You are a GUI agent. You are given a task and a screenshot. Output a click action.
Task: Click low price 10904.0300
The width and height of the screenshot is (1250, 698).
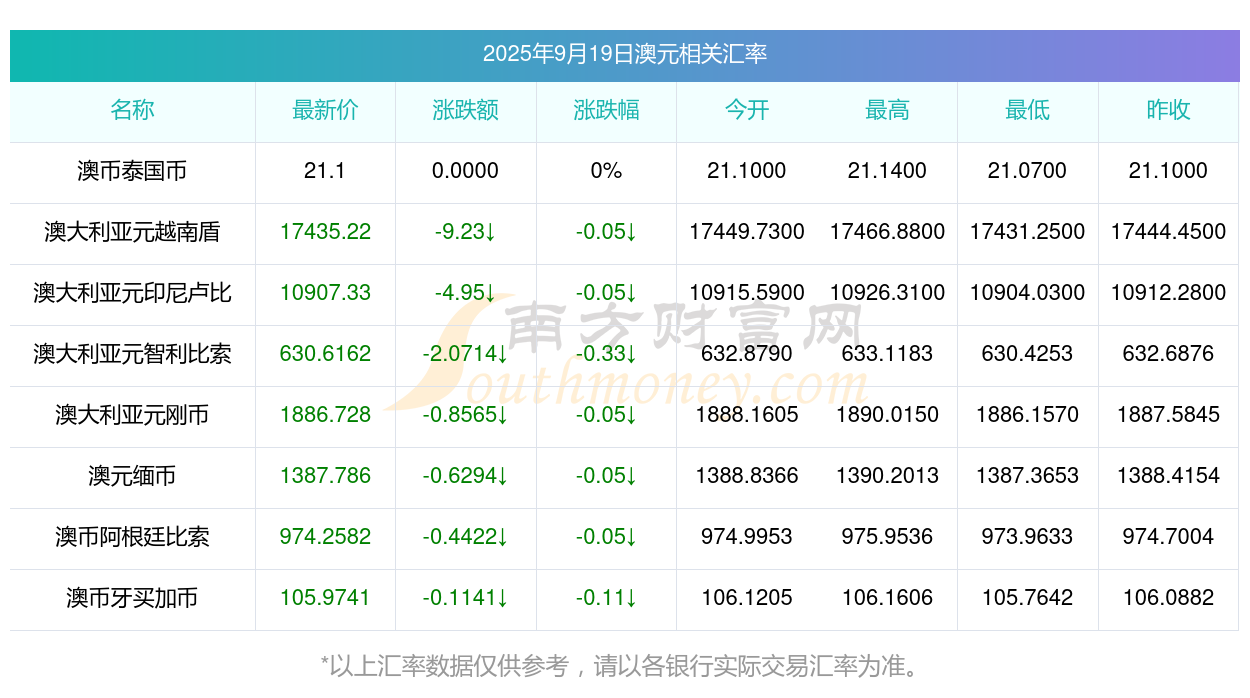click(x=1027, y=293)
